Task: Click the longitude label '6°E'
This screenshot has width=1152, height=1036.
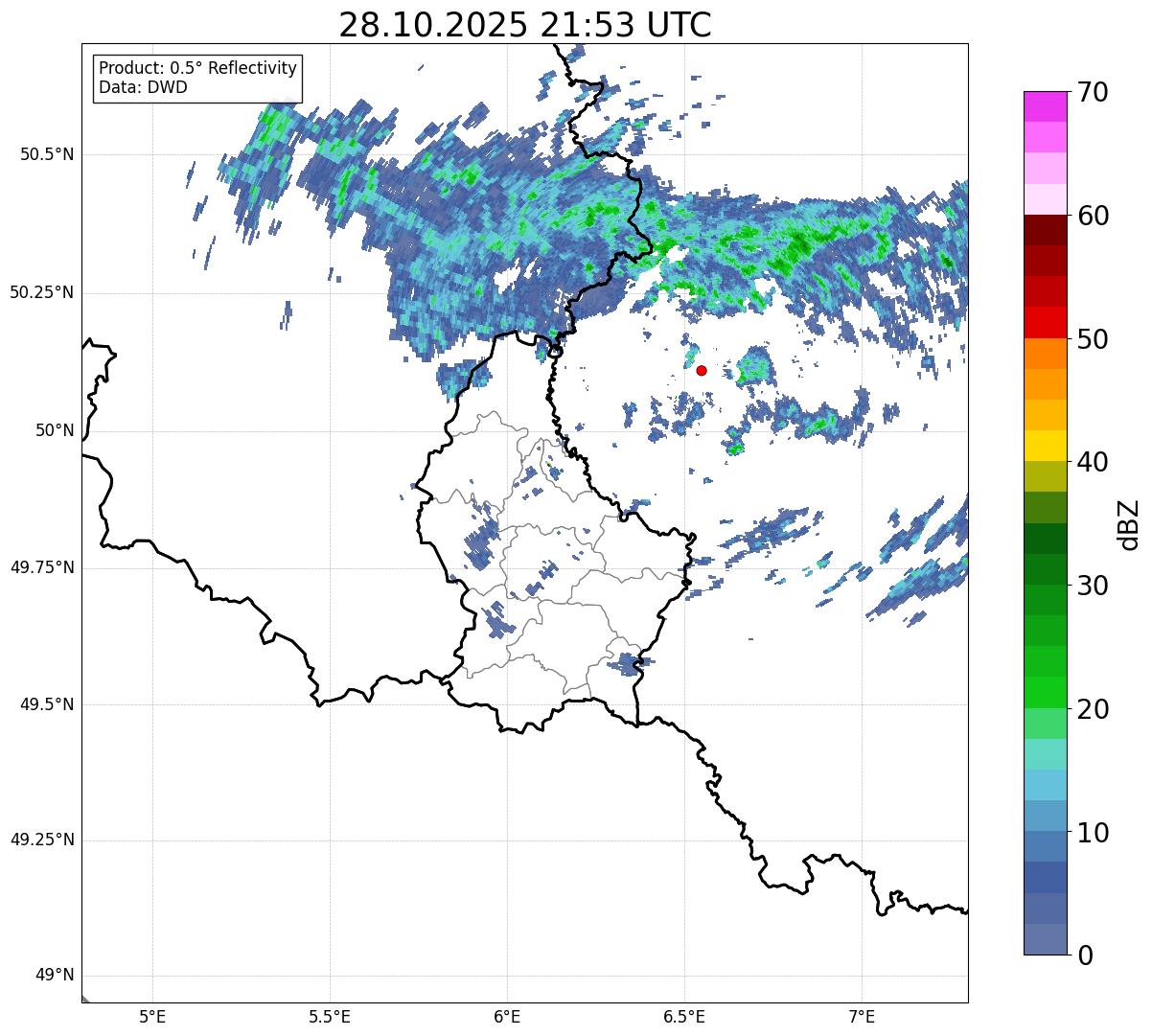Action: point(507,1017)
